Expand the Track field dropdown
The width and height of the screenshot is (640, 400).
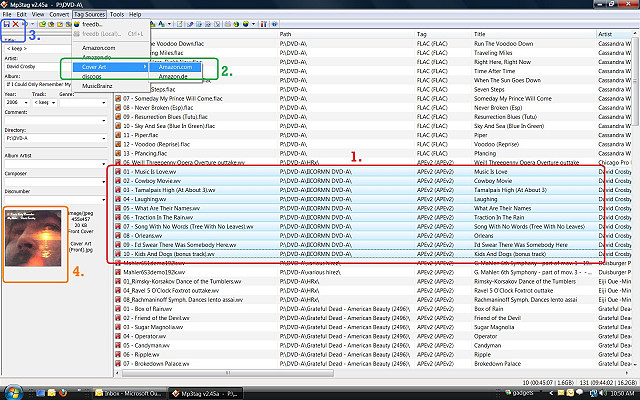point(53,102)
